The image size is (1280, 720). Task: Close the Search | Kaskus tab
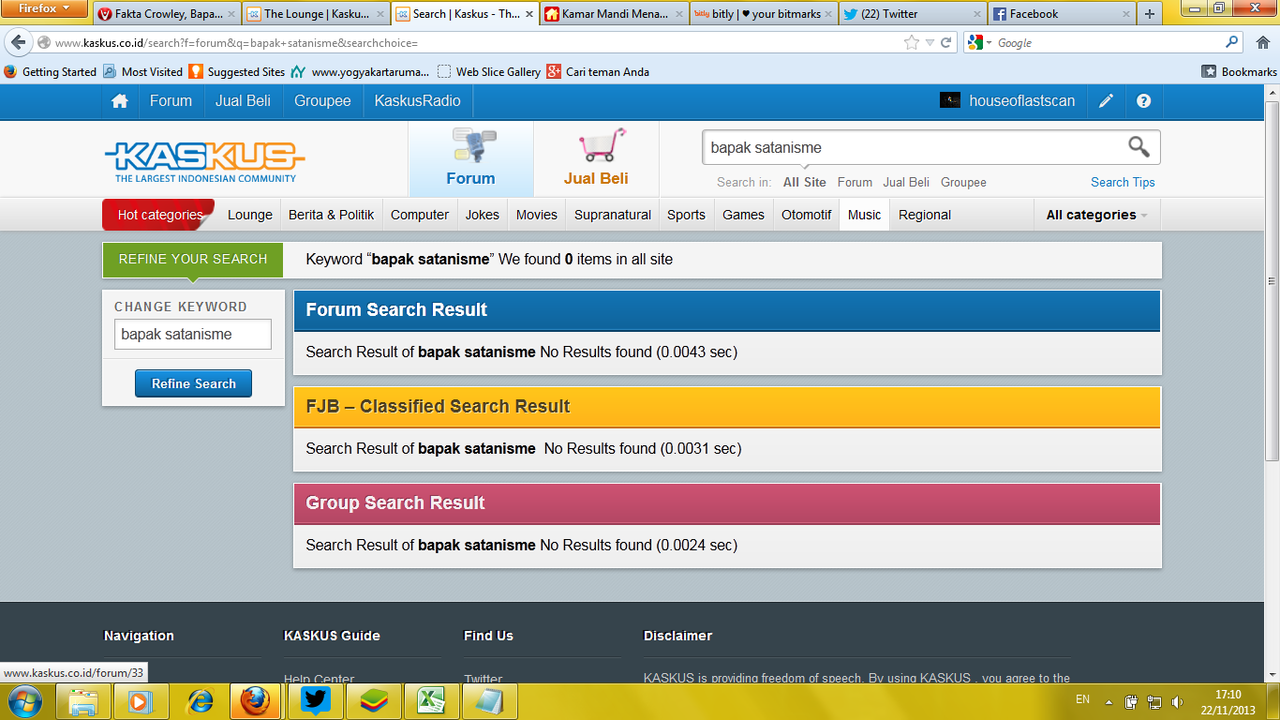point(529,14)
